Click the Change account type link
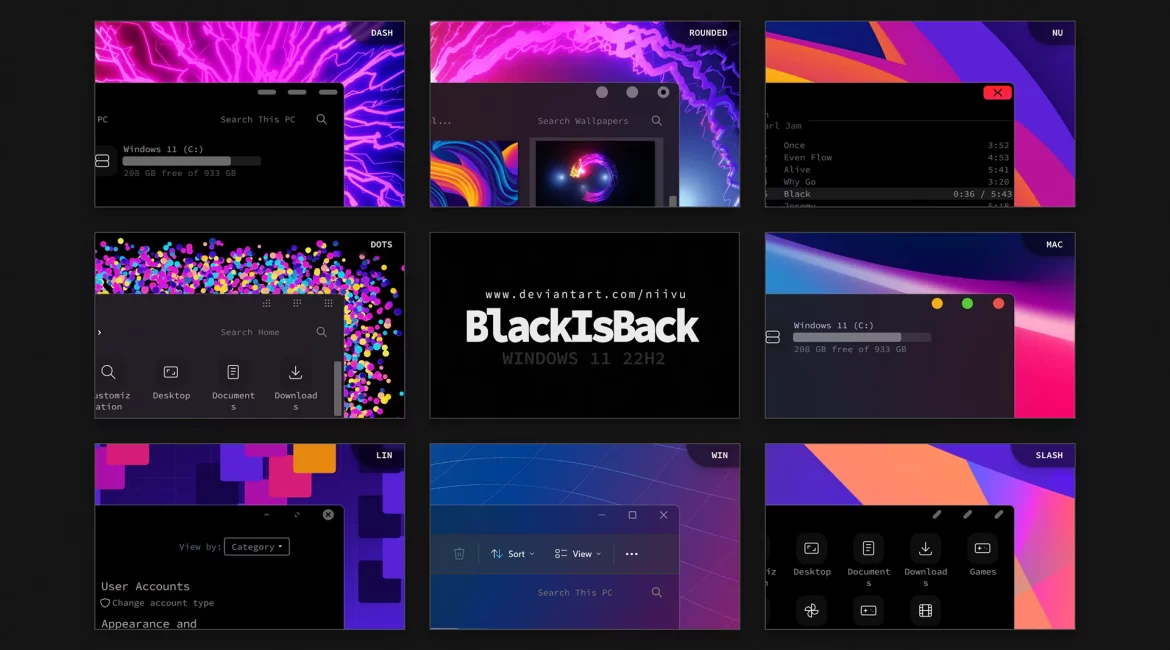Screen dimensions: 1170x650 (x=163, y=603)
